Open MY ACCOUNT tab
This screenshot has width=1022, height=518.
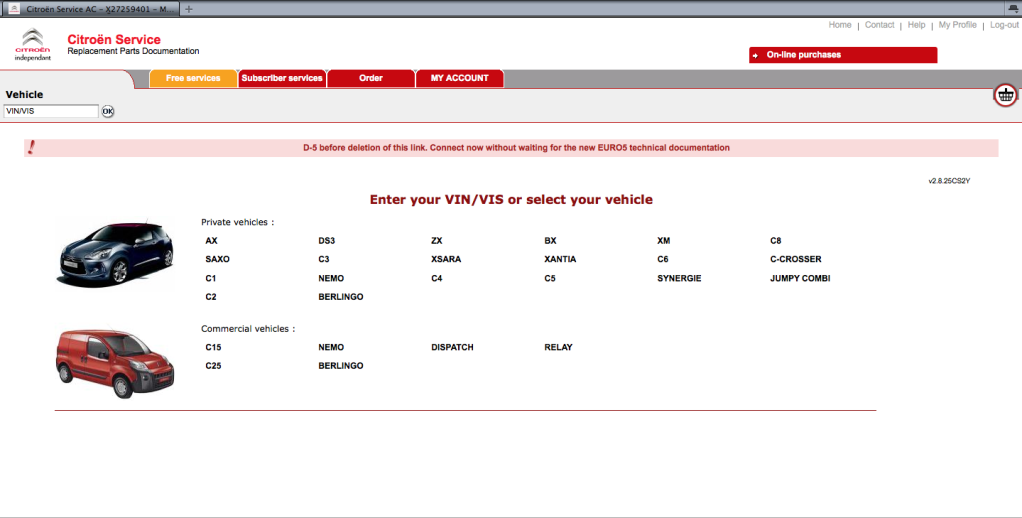tap(460, 78)
